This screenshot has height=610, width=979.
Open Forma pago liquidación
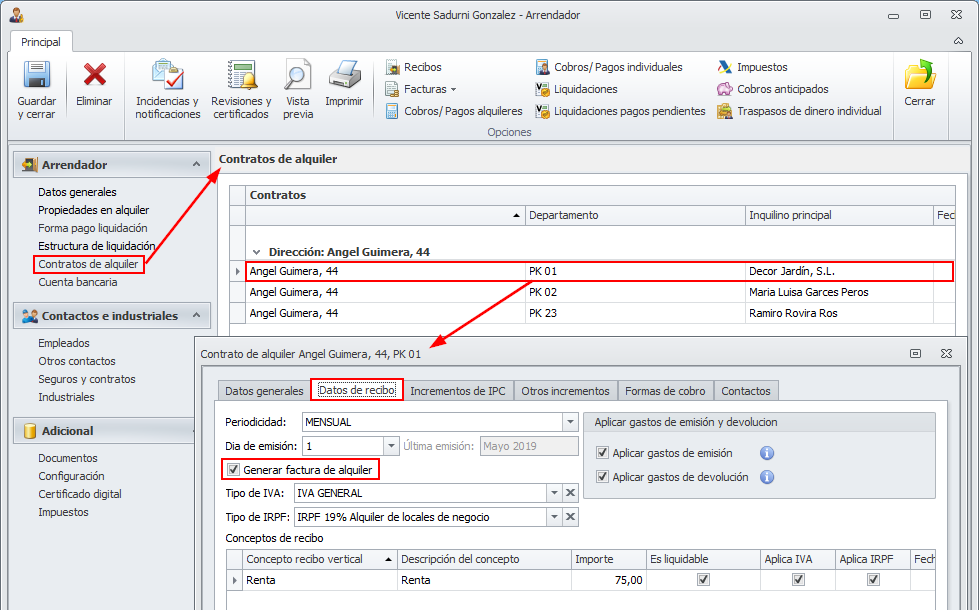tap(93, 229)
